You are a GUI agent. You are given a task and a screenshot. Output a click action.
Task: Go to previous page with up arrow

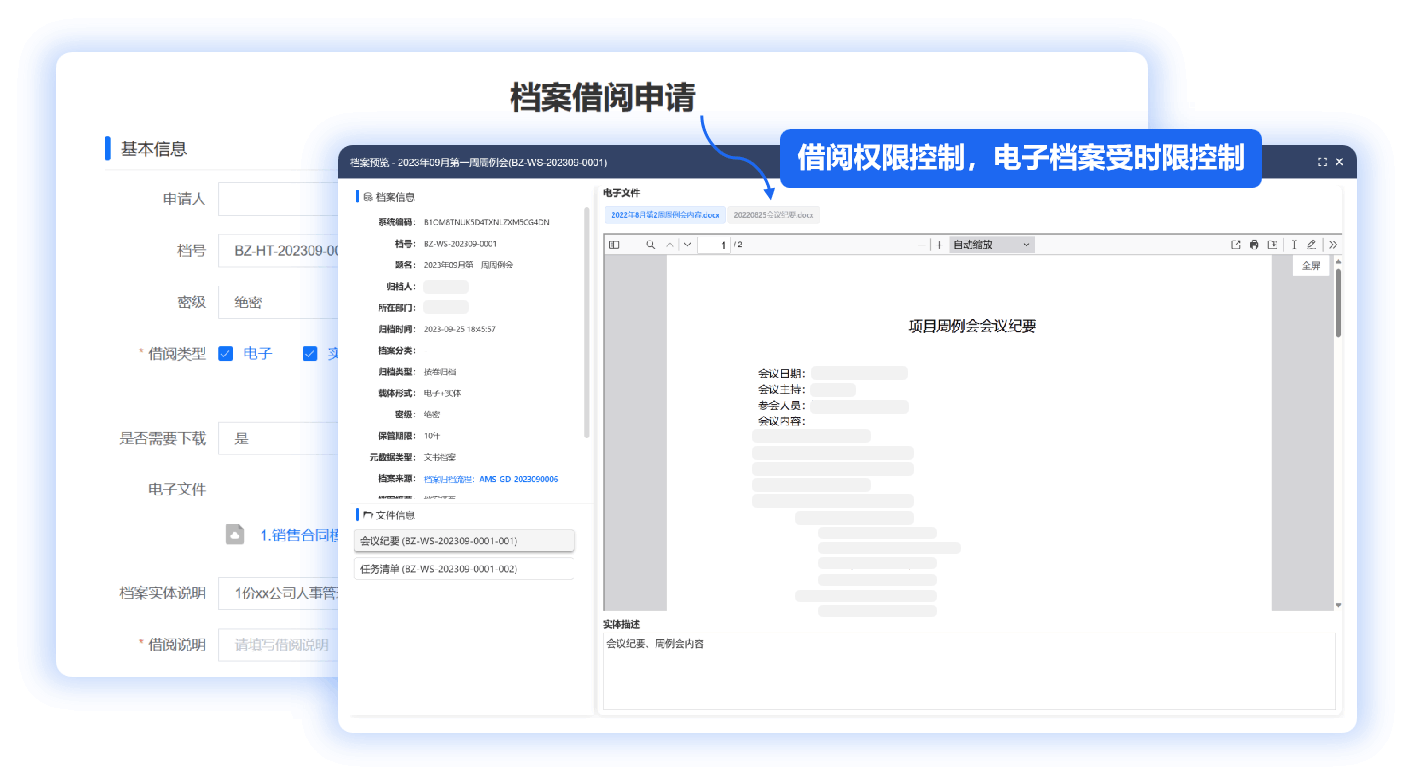pyautogui.click(x=671, y=245)
